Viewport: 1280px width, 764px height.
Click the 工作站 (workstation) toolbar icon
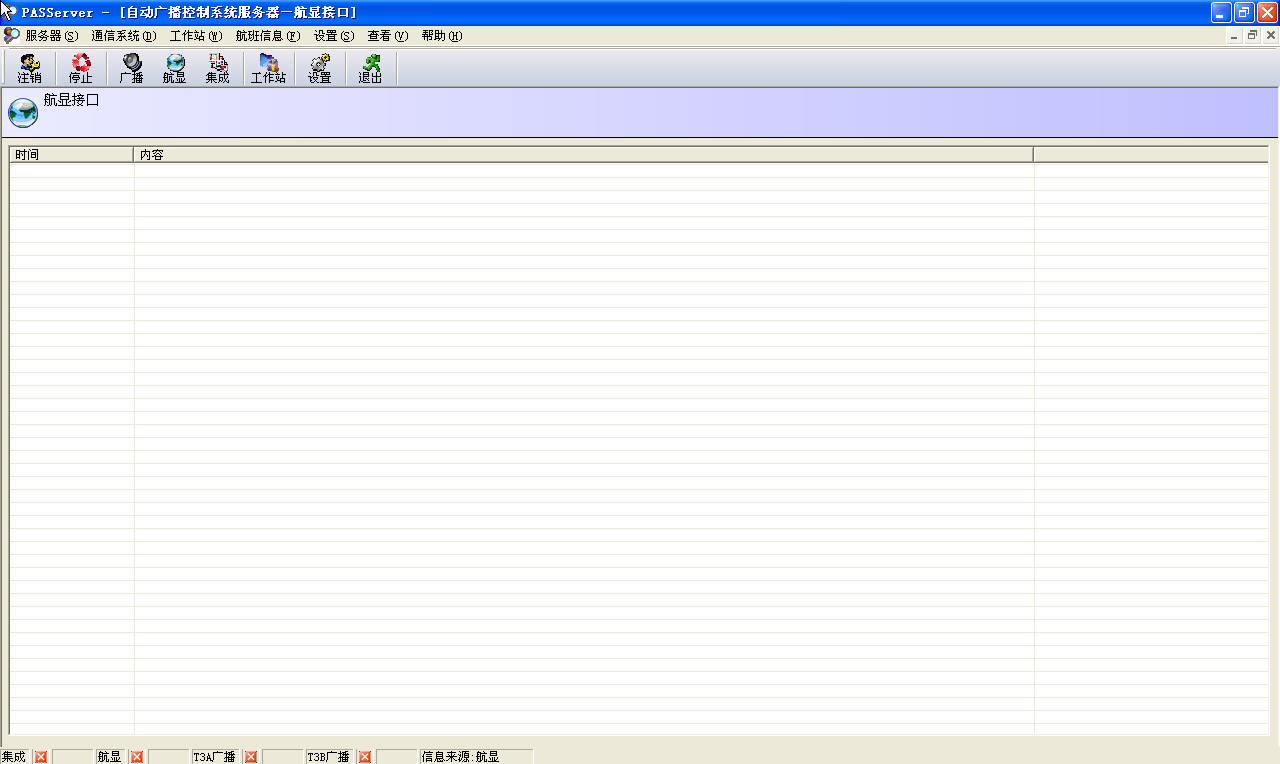tap(268, 68)
